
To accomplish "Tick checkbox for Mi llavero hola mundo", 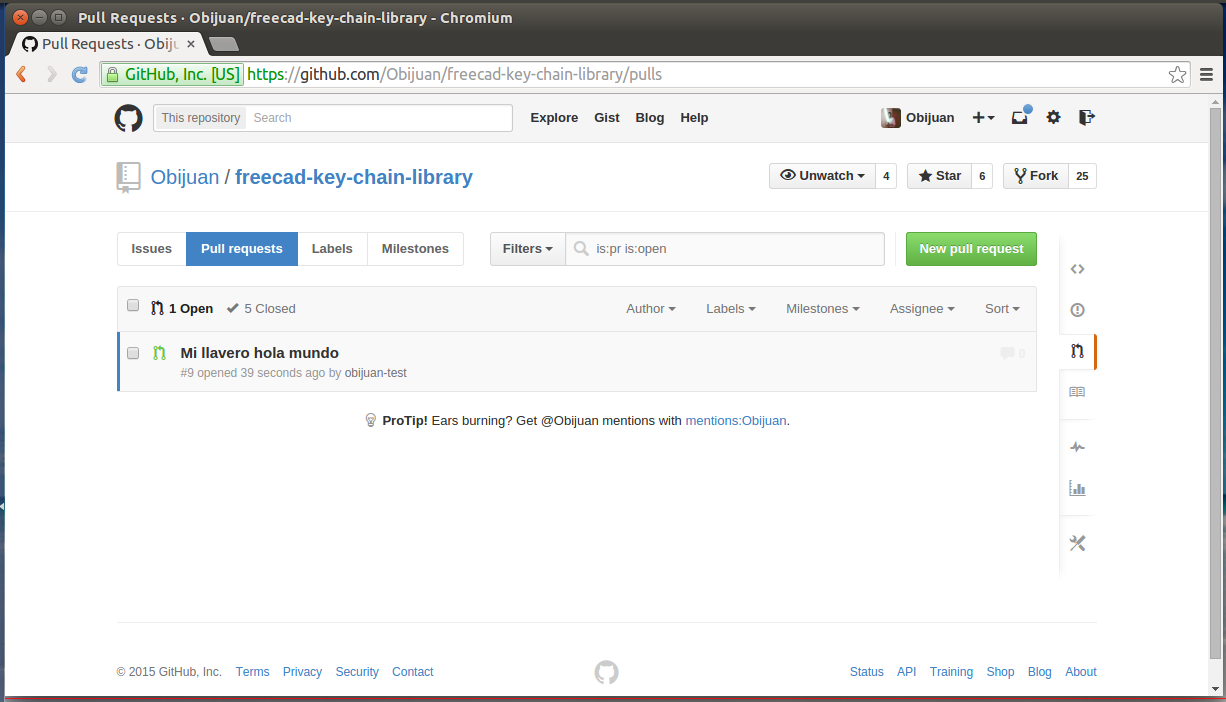I will coord(134,353).
